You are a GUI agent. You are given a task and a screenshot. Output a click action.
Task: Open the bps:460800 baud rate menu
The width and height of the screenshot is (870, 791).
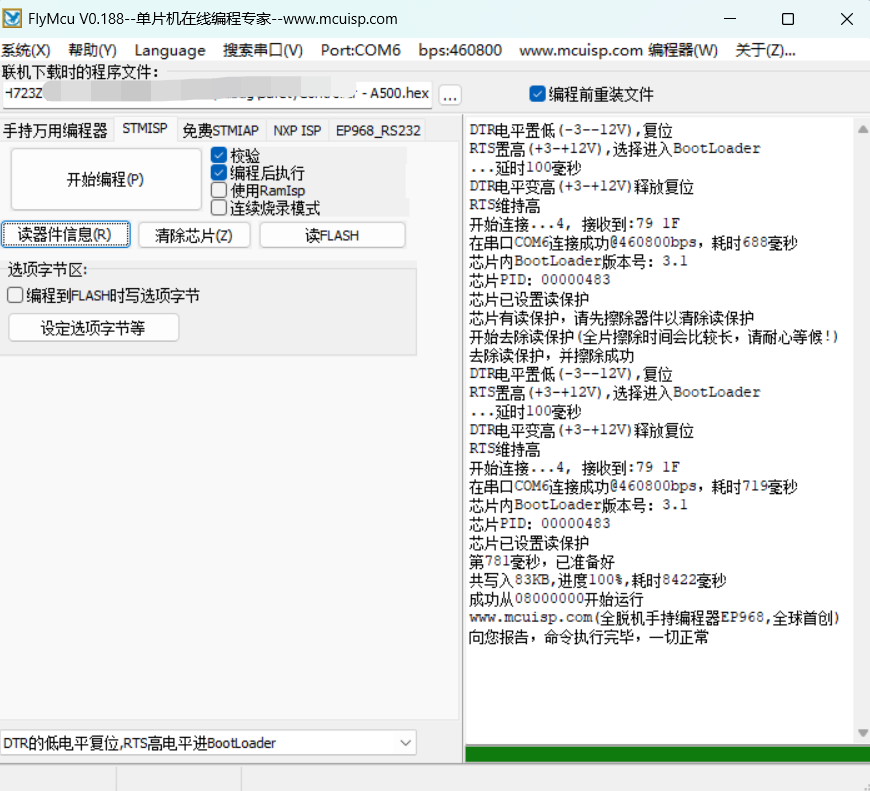460,50
